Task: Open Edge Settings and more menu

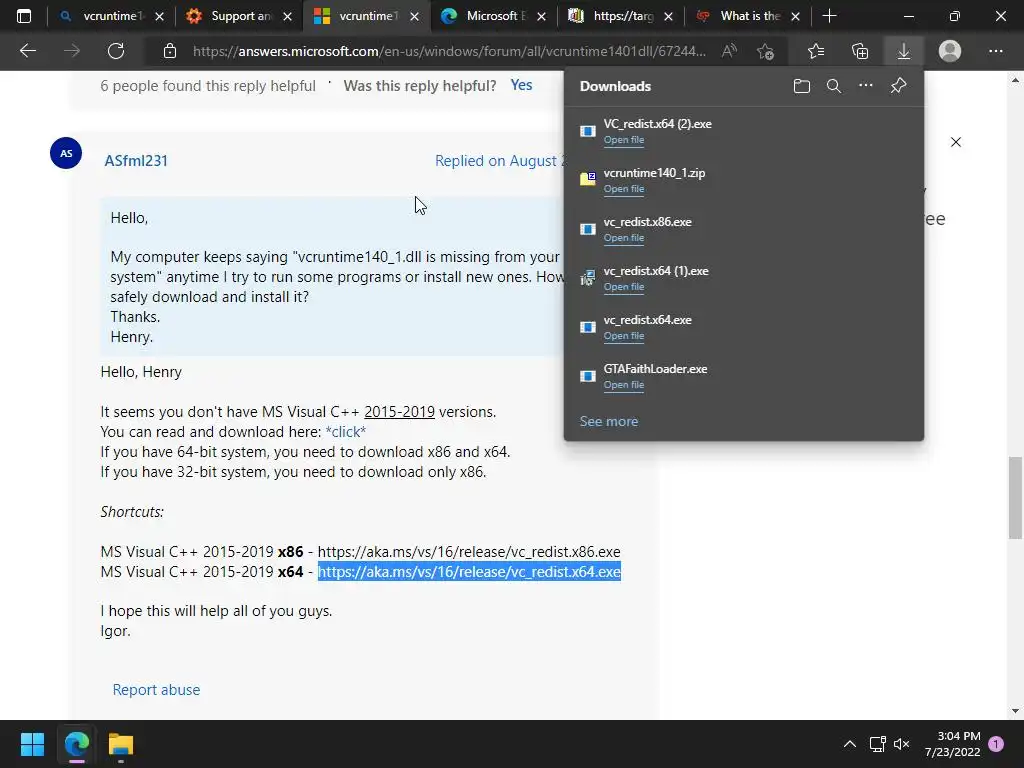Action: pos(995,51)
